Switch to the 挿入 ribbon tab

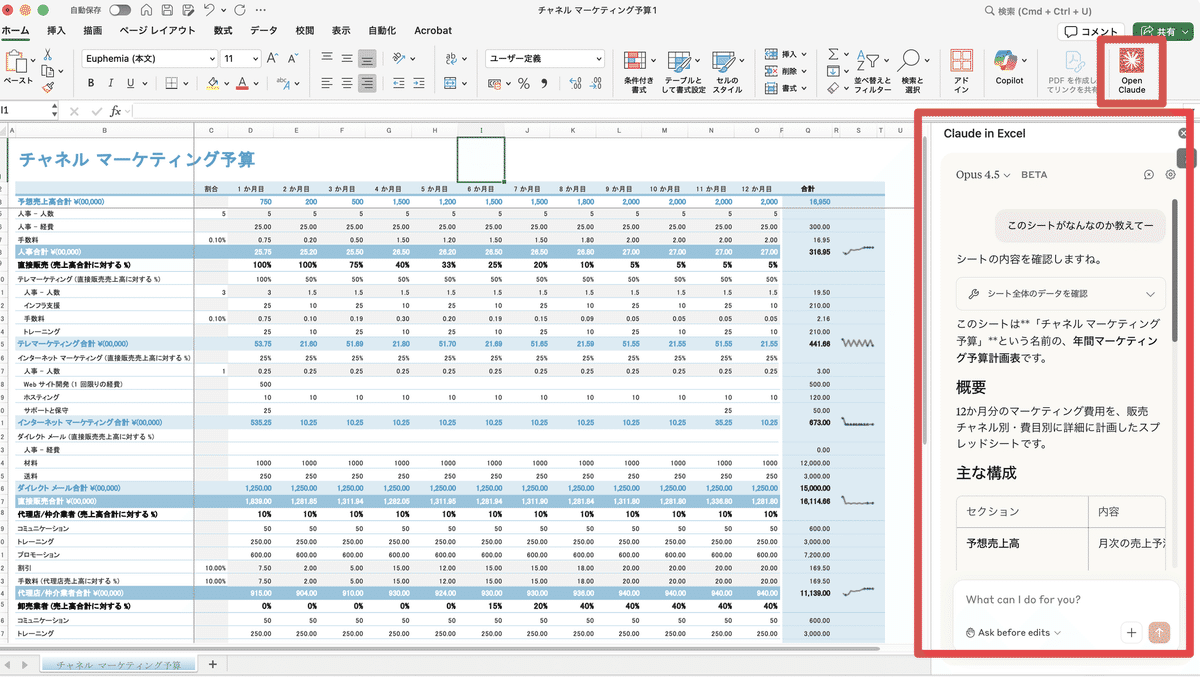(56, 31)
